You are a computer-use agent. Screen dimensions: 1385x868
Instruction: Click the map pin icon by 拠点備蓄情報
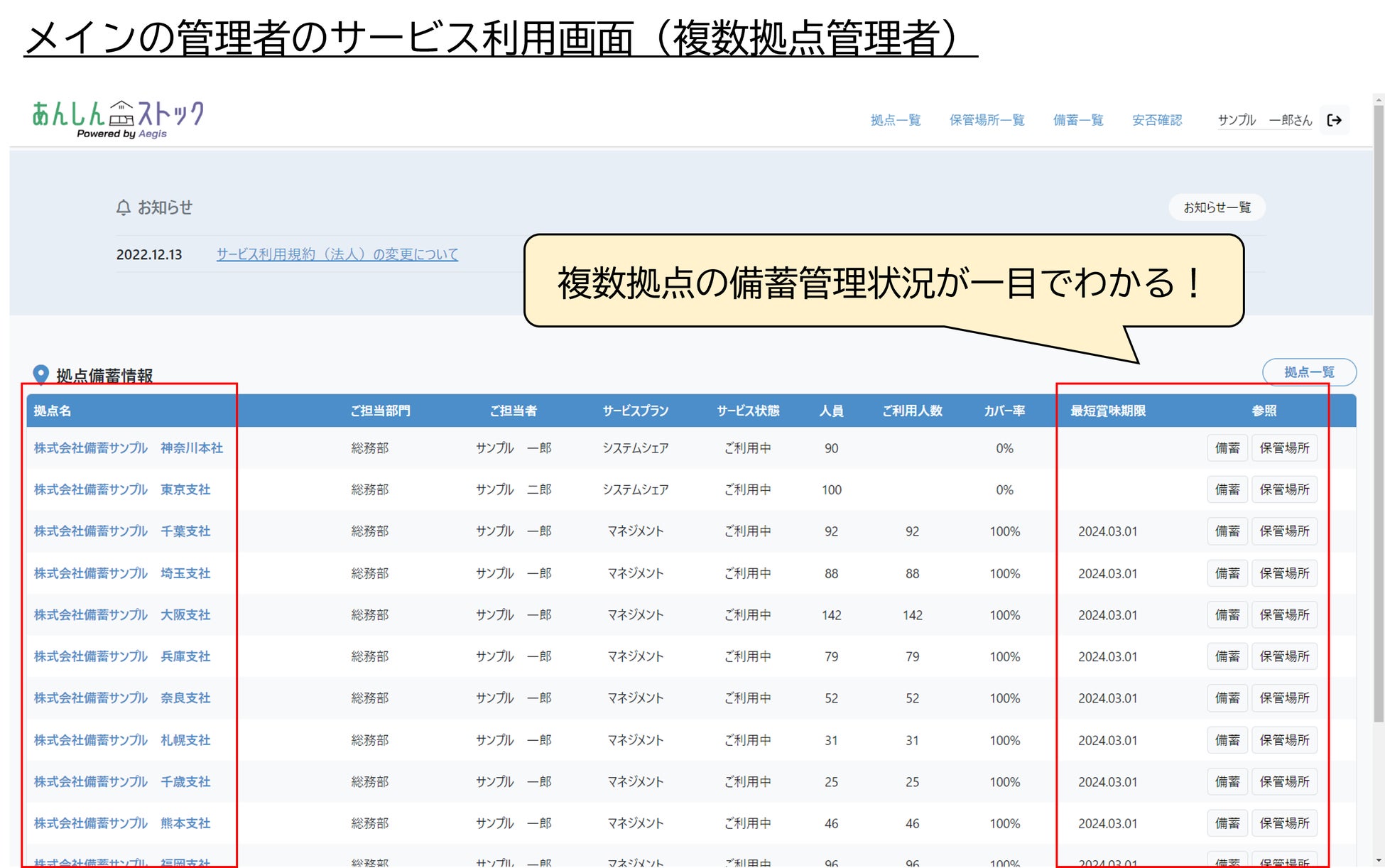[40, 374]
